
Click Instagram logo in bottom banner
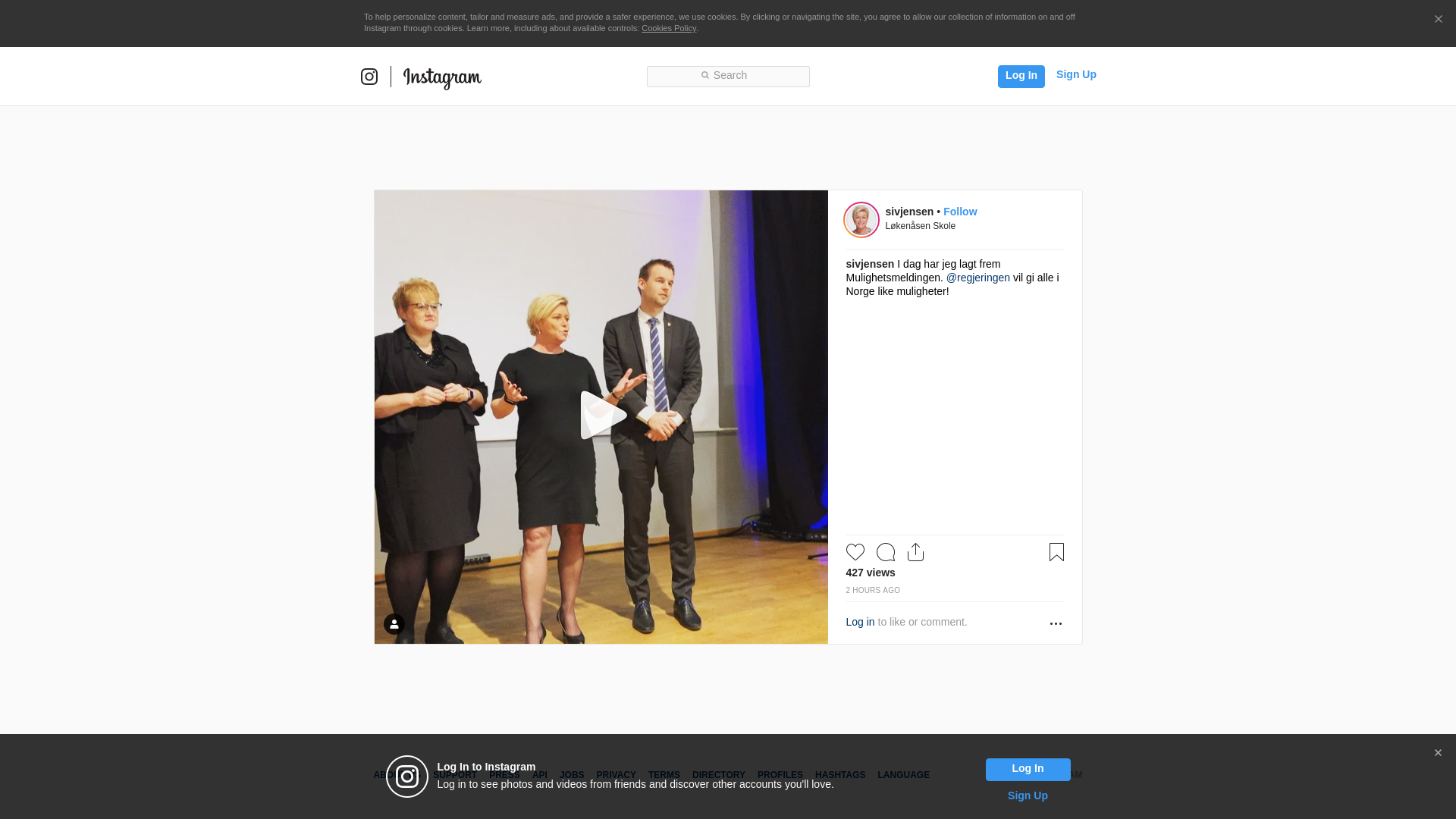click(407, 777)
